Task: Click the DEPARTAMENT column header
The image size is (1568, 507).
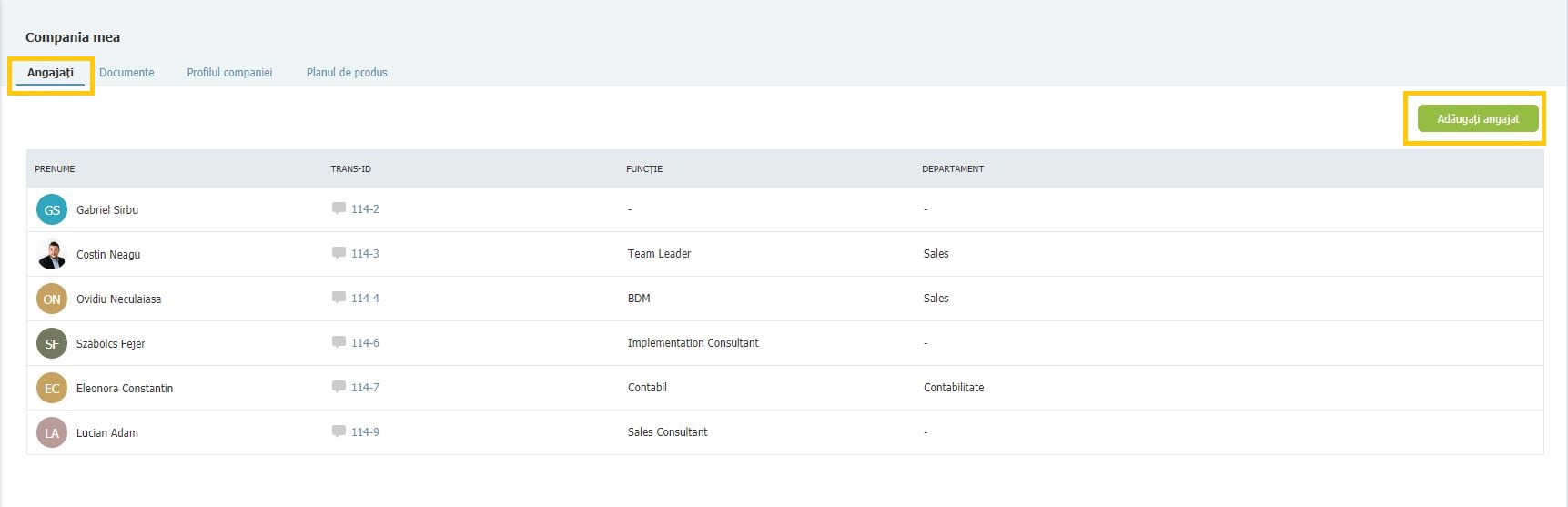Action: pyautogui.click(x=953, y=169)
